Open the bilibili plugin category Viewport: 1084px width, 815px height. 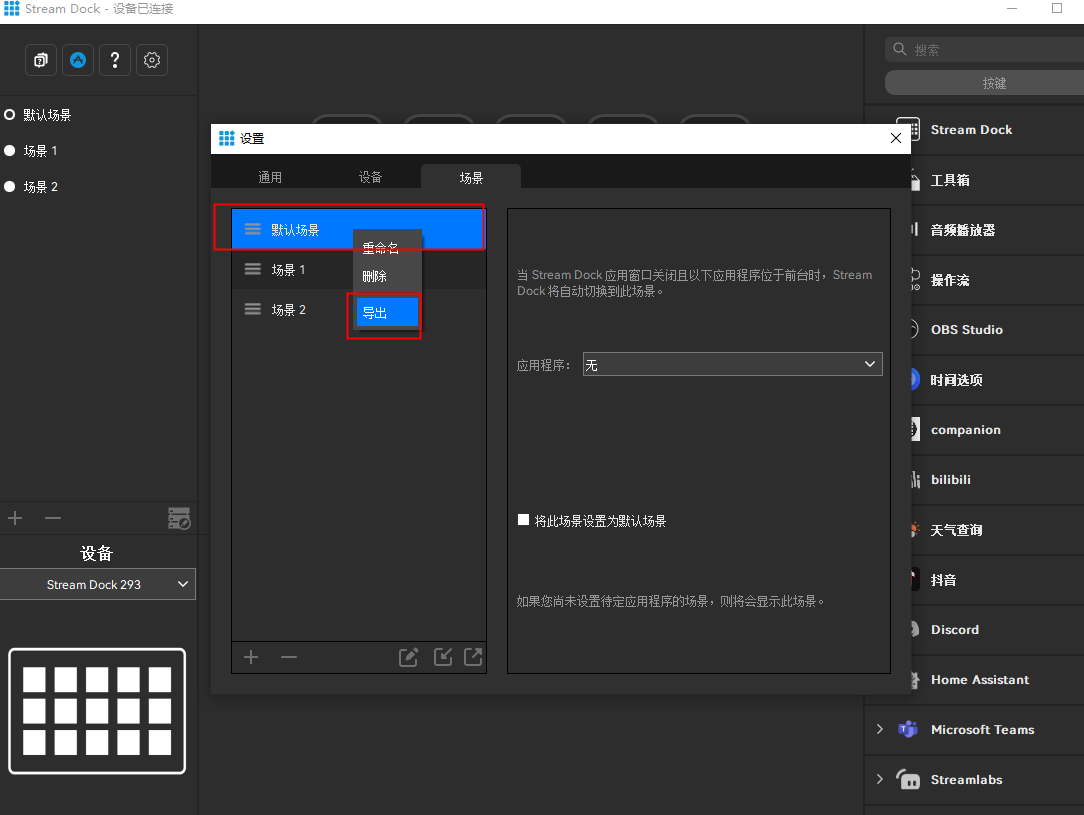pos(974,480)
